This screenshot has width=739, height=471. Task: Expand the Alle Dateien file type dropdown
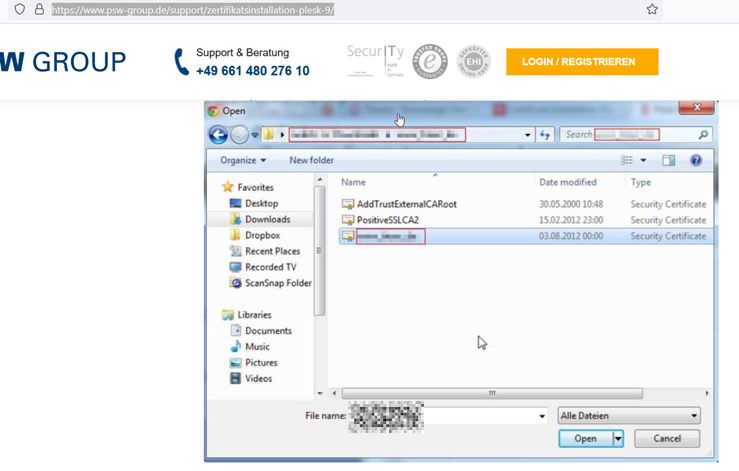click(629, 415)
